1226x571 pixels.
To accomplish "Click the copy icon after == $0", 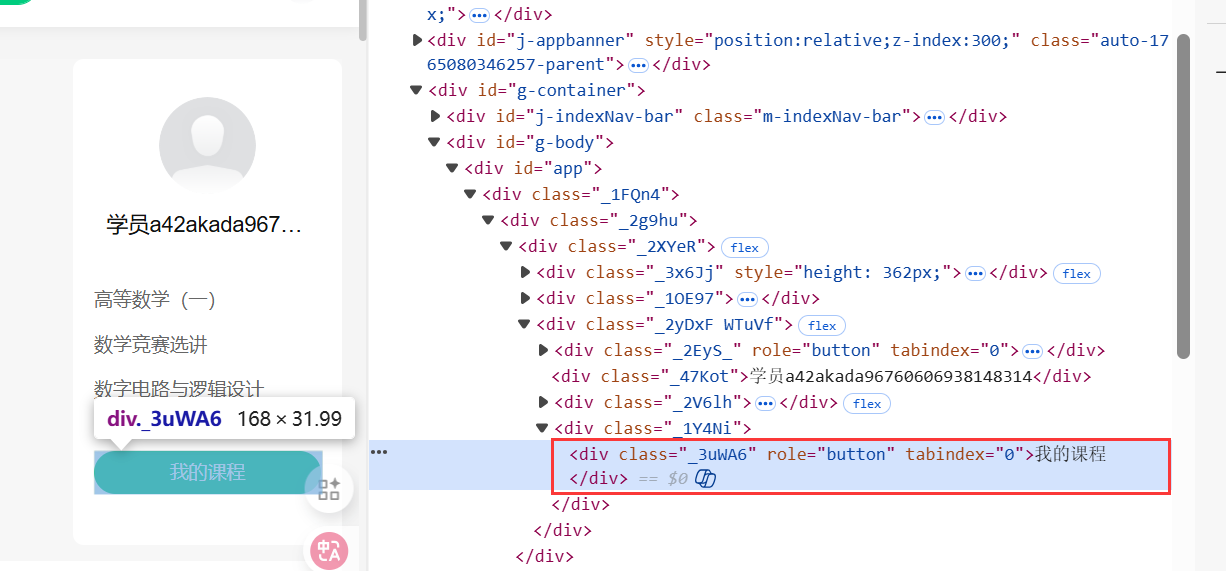I will coord(706,479).
